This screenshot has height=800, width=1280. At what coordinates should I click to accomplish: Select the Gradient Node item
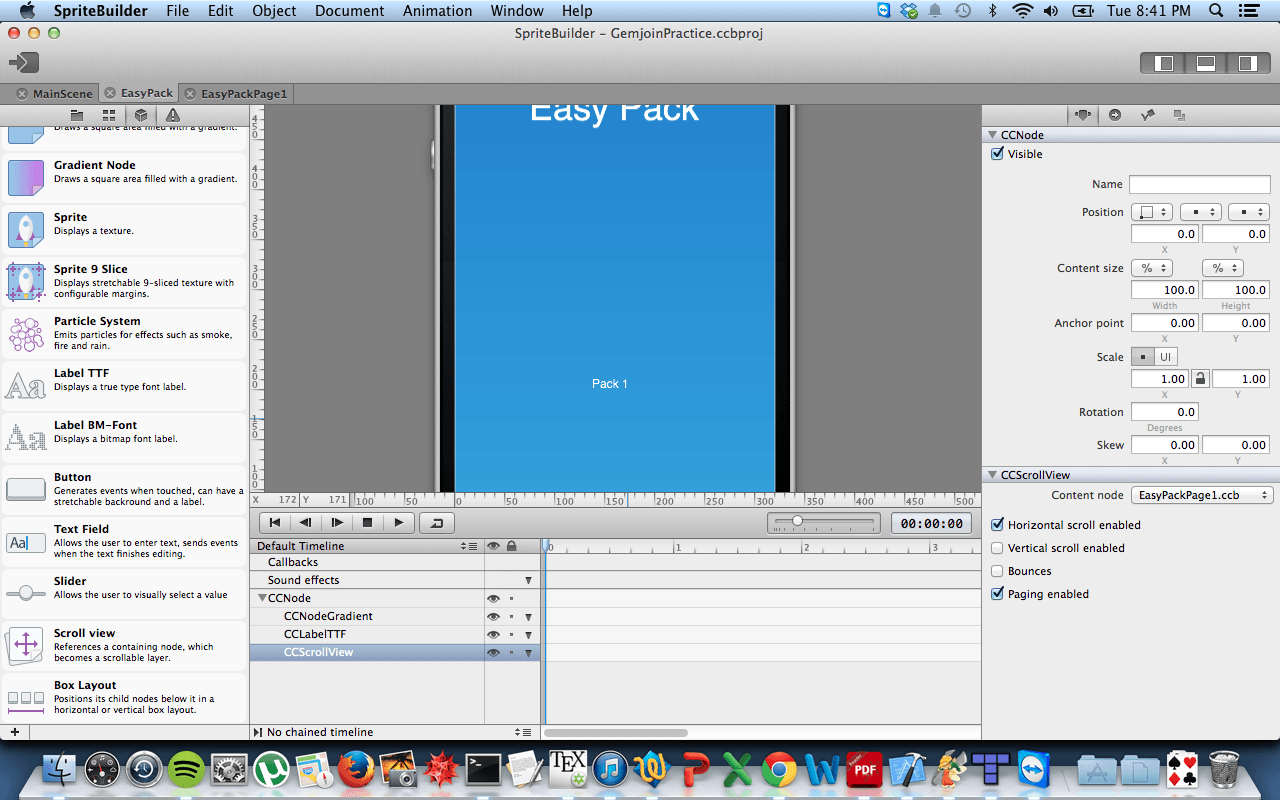124,177
